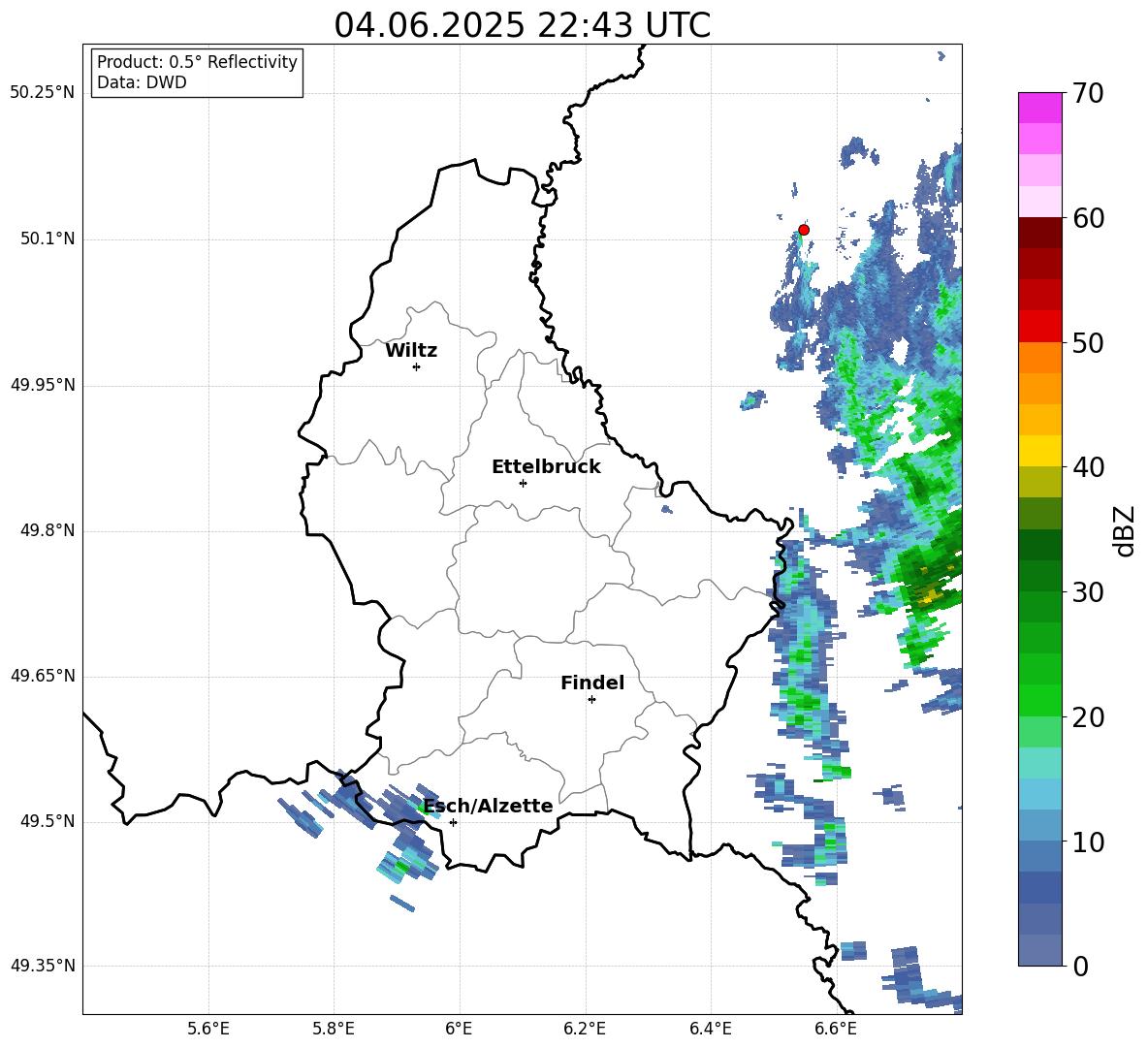Screen dimensions: 1148x1048
Task: Click the Wiltz city label
Action: (411, 351)
